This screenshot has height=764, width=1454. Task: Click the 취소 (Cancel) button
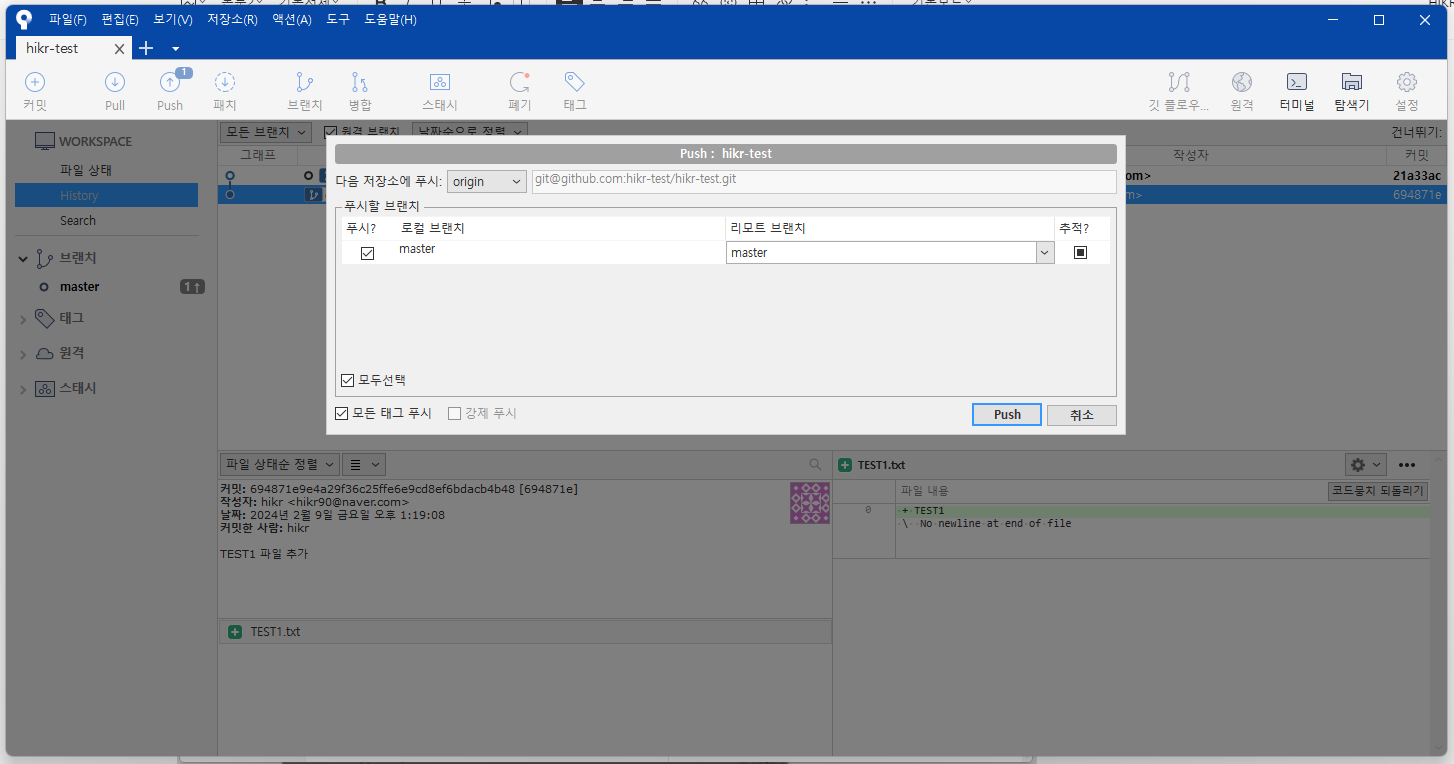coord(1082,414)
